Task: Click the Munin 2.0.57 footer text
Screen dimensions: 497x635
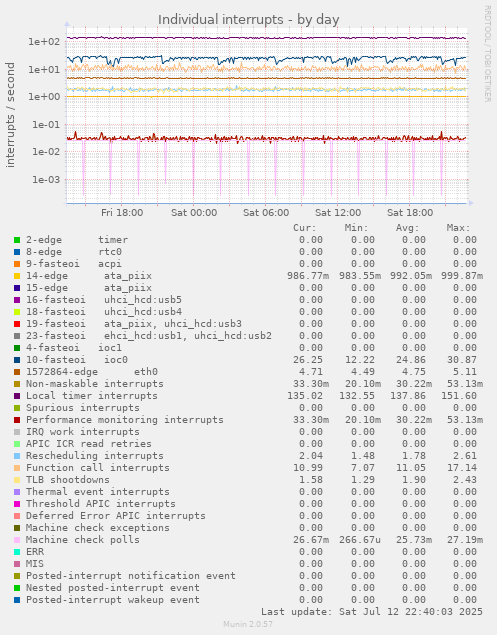Action: click(248, 624)
